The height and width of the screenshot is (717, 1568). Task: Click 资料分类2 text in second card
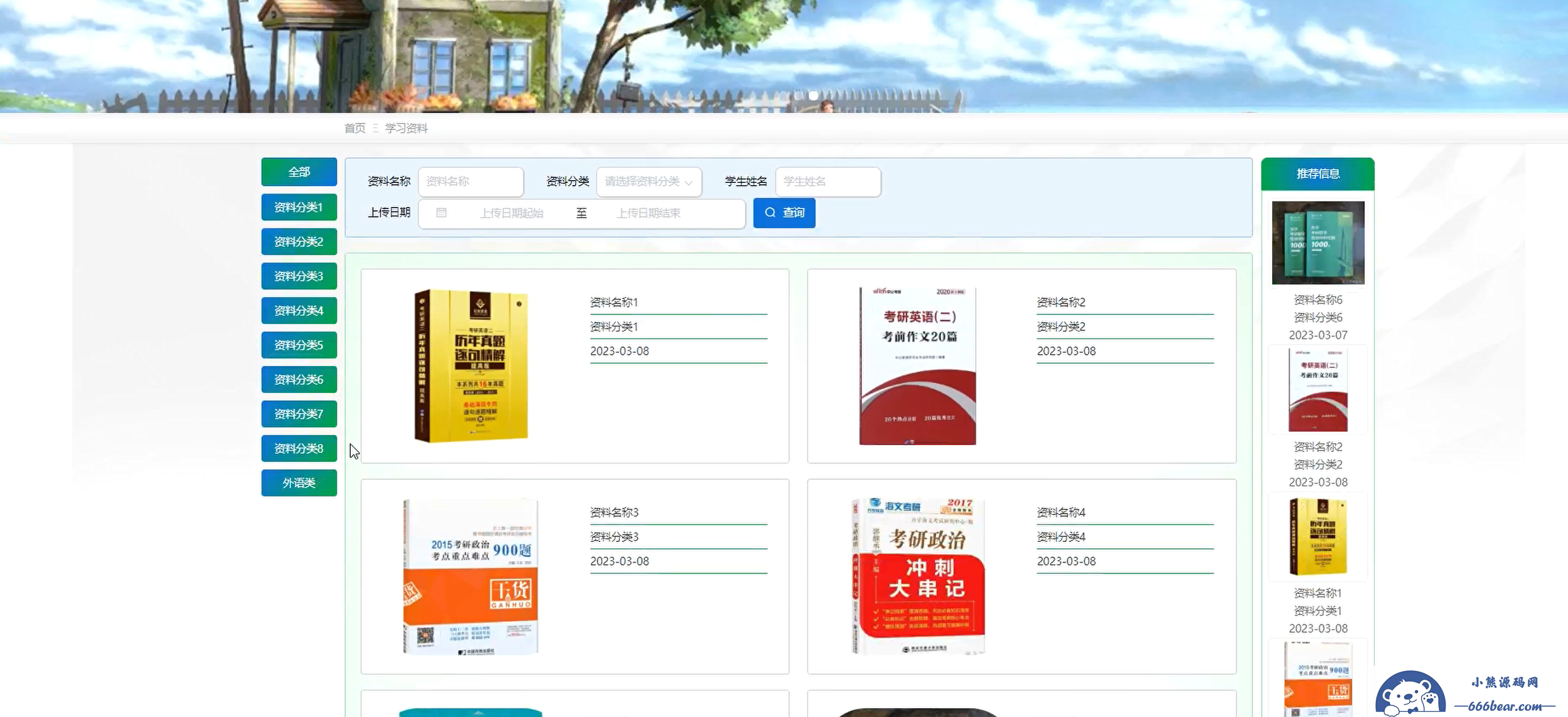point(1061,327)
